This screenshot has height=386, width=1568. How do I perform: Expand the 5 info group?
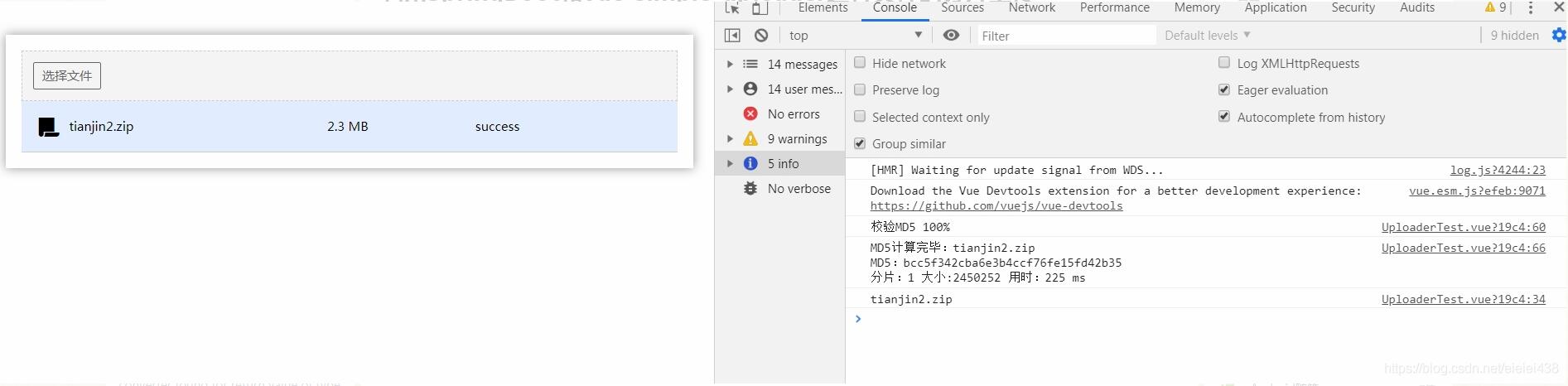tap(730, 163)
